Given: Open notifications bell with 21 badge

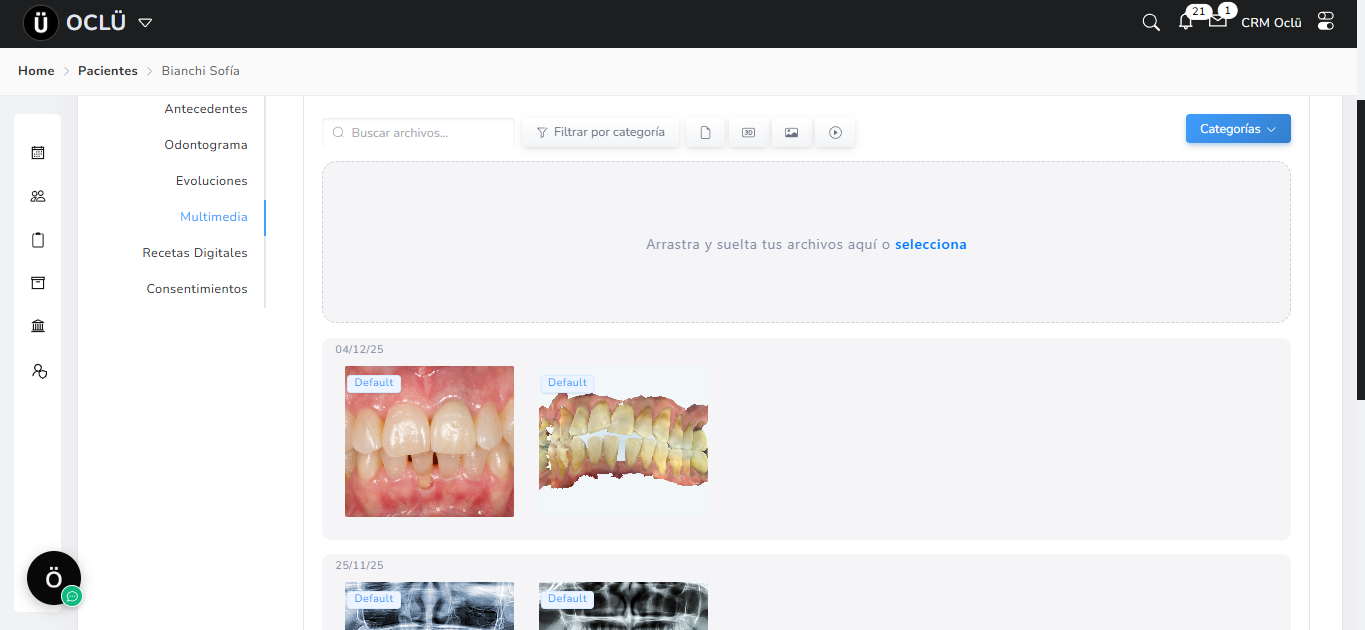Looking at the screenshot, I should click(1186, 21).
